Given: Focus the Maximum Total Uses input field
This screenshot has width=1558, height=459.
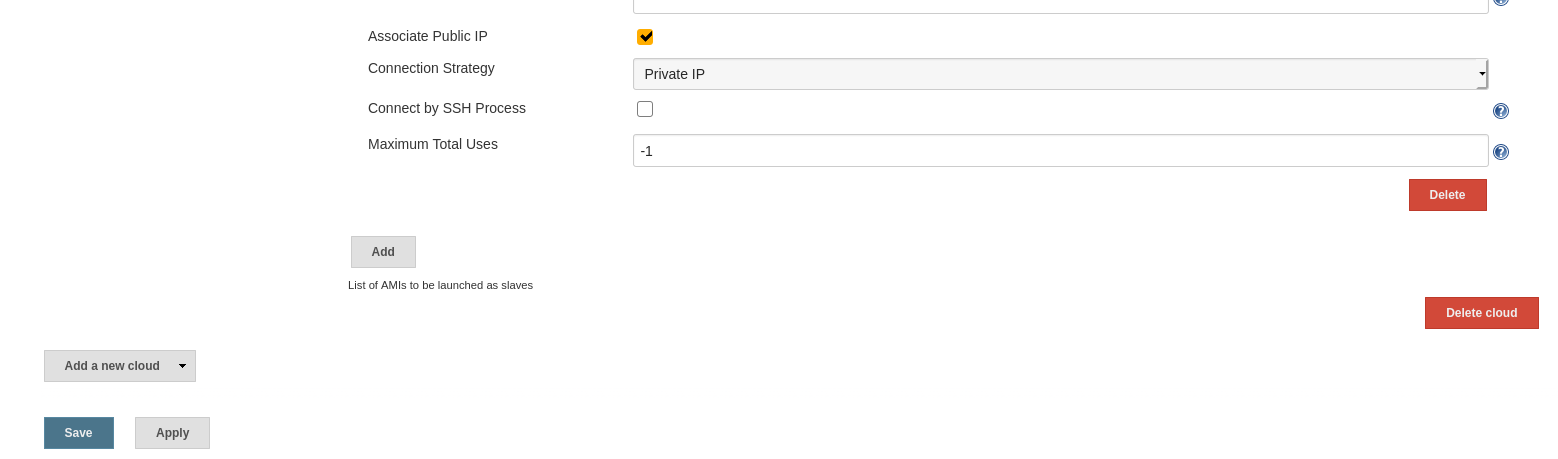Looking at the screenshot, I should click(x=1060, y=151).
